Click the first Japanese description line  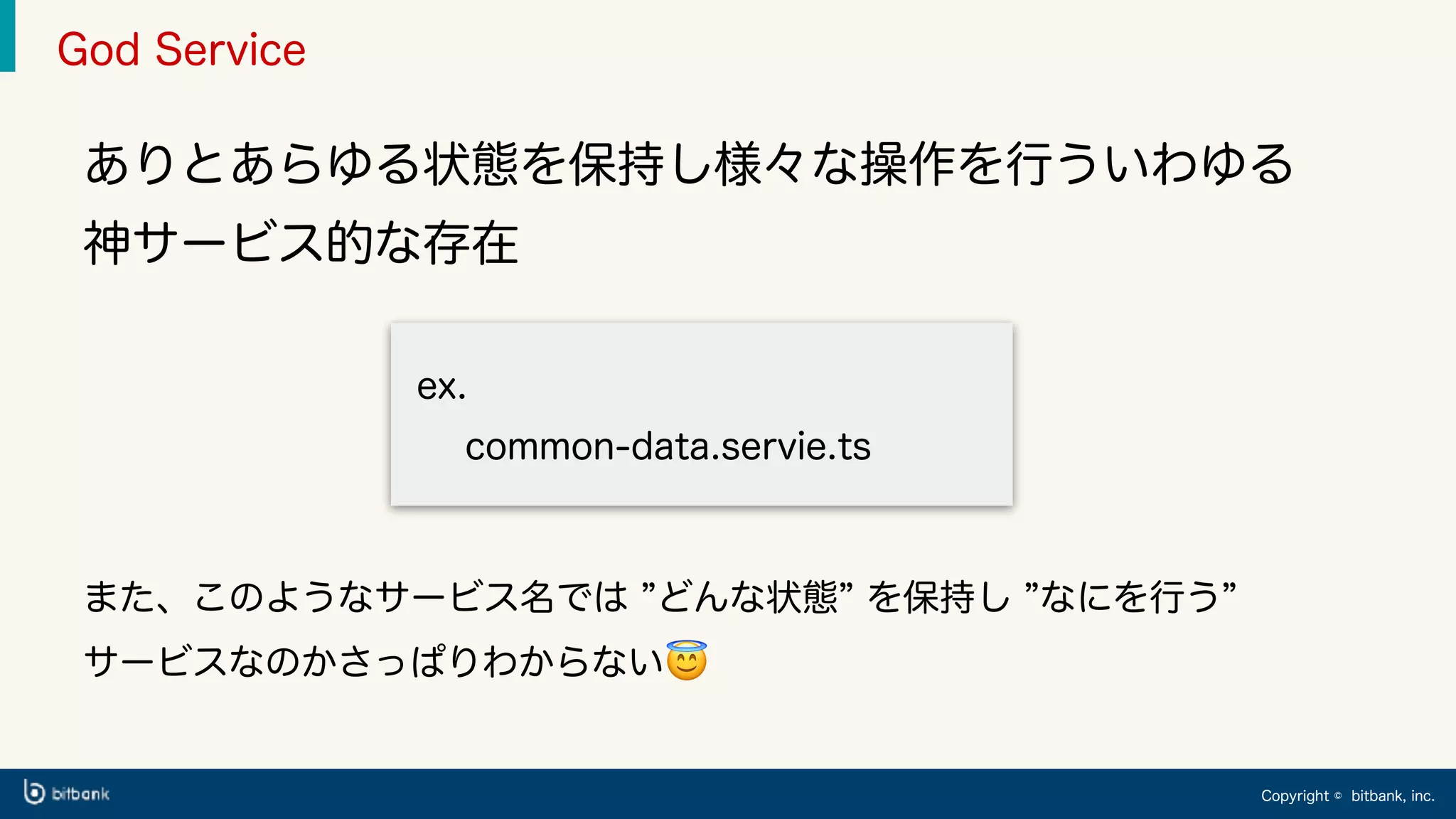coord(689,164)
